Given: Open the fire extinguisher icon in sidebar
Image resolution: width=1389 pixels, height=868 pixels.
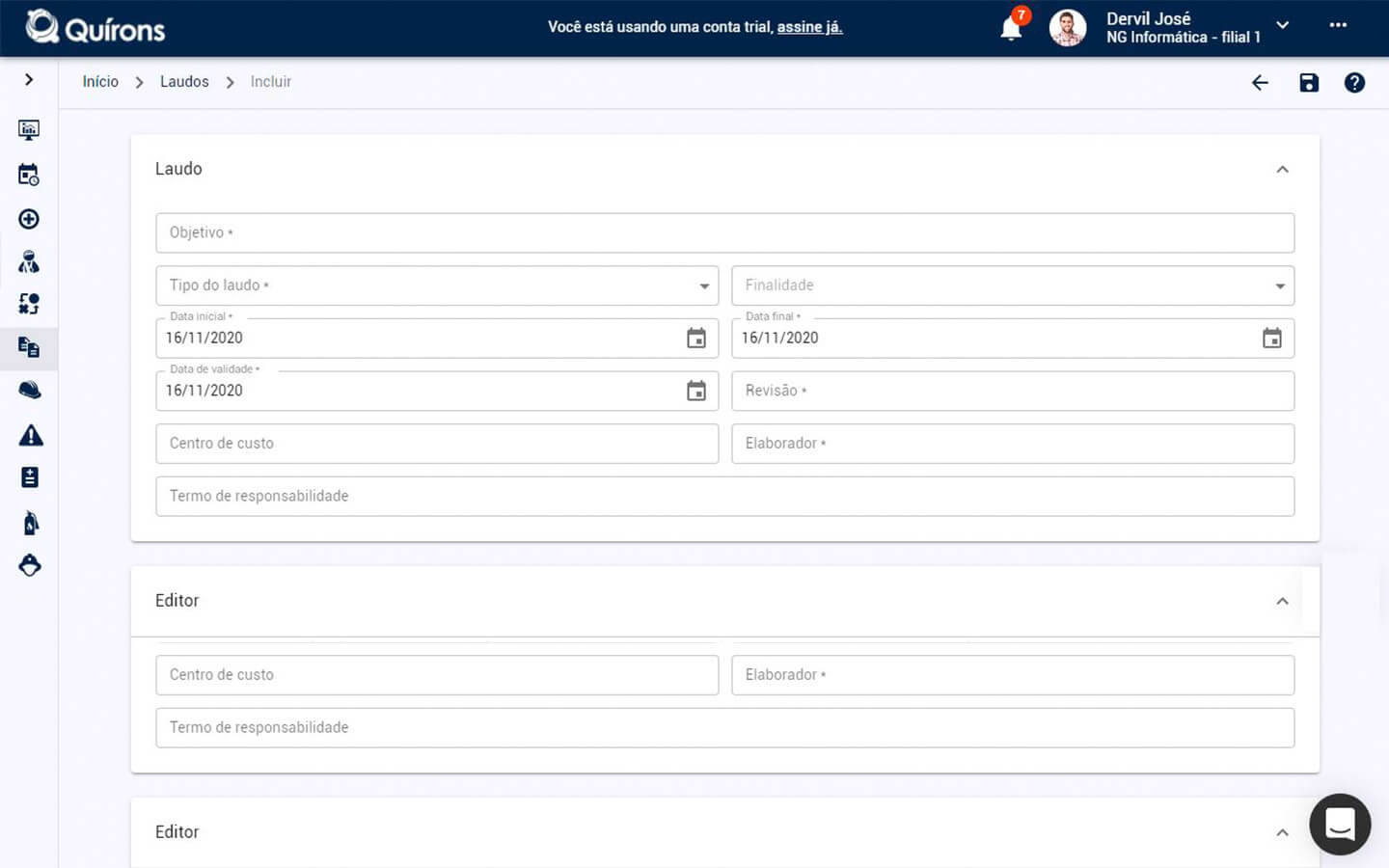Looking at the screenshot, I should [31, 523].
